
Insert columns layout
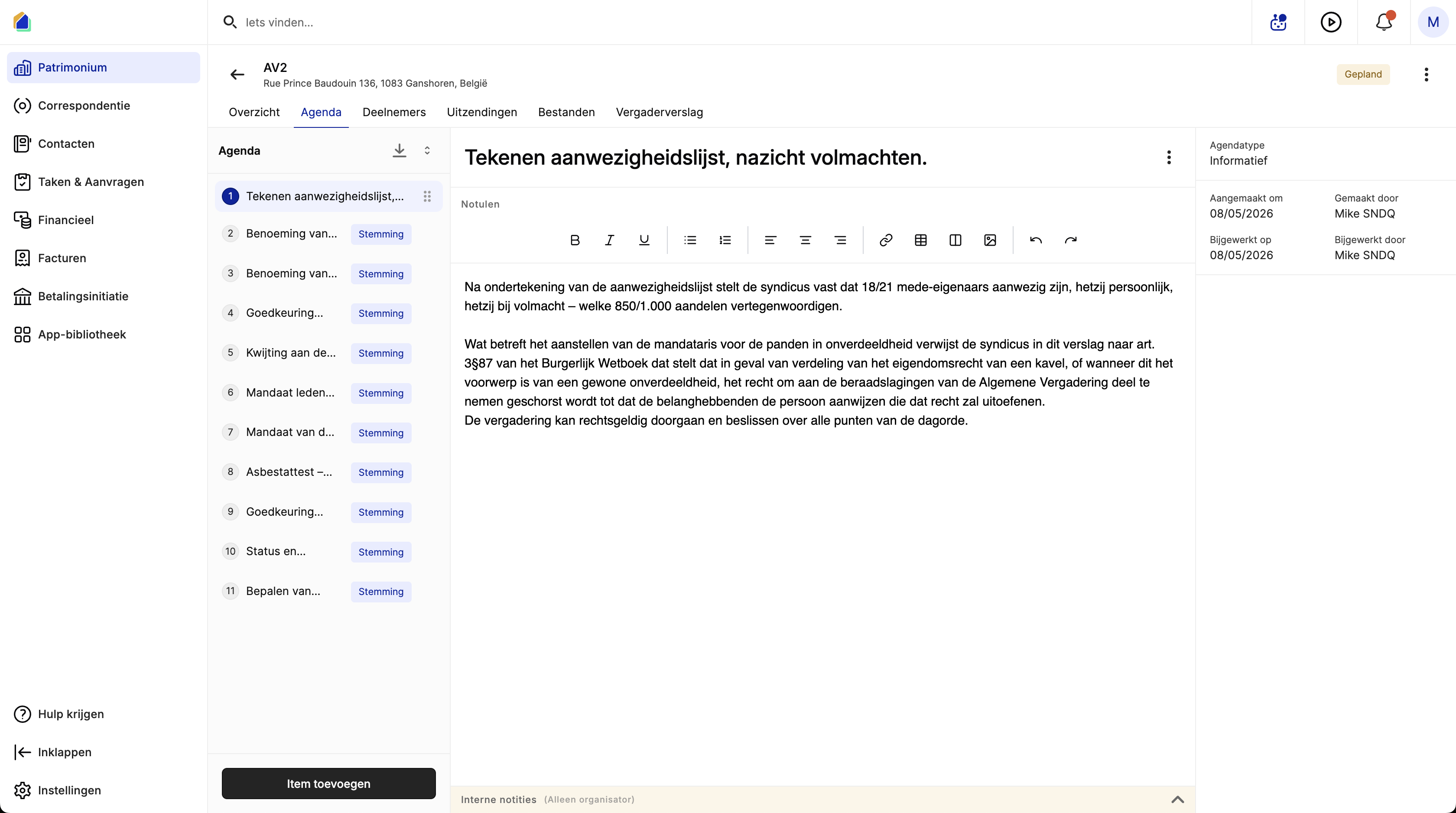955,240
